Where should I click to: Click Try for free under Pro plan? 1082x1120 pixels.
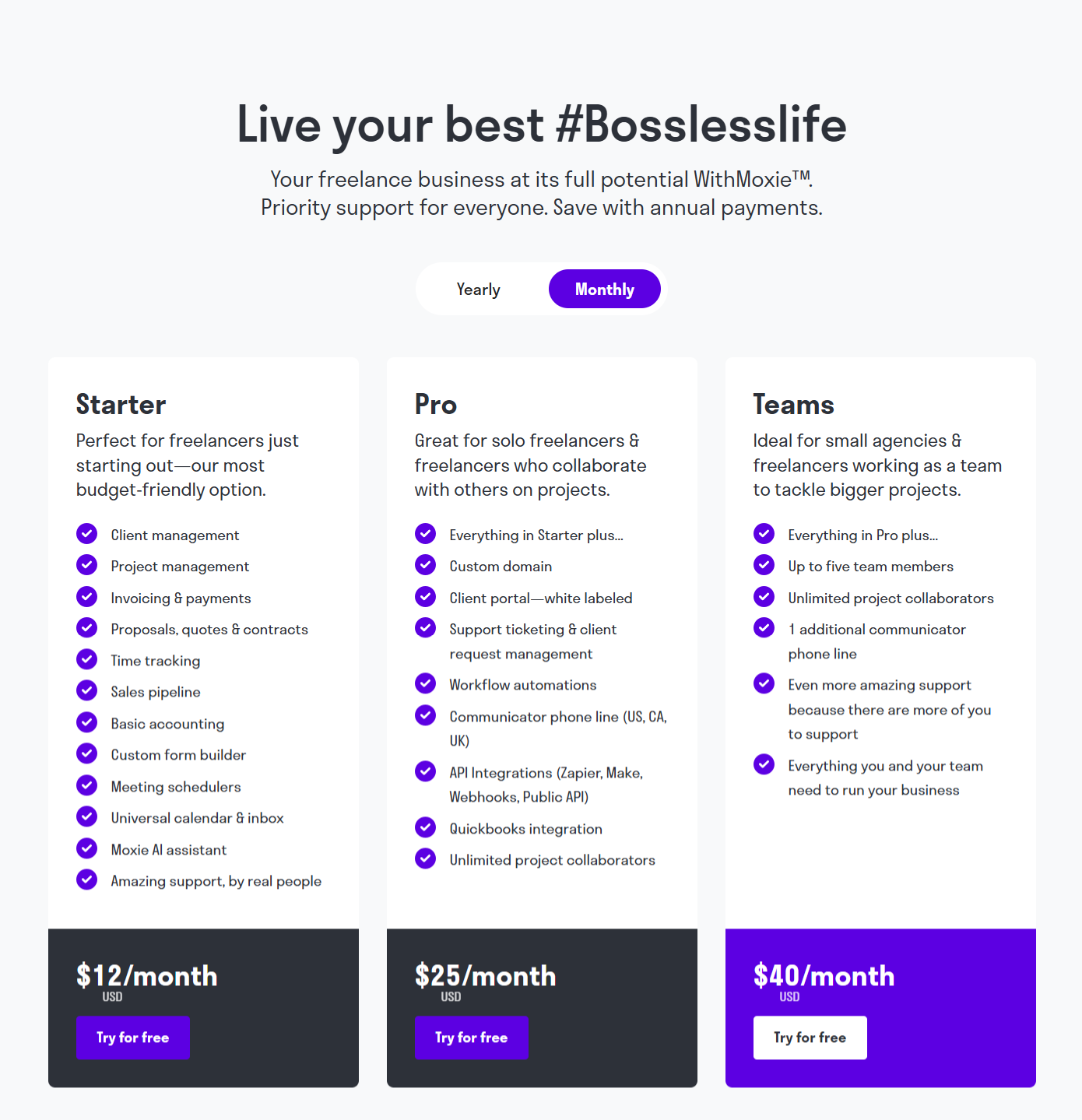point(472,1037)
